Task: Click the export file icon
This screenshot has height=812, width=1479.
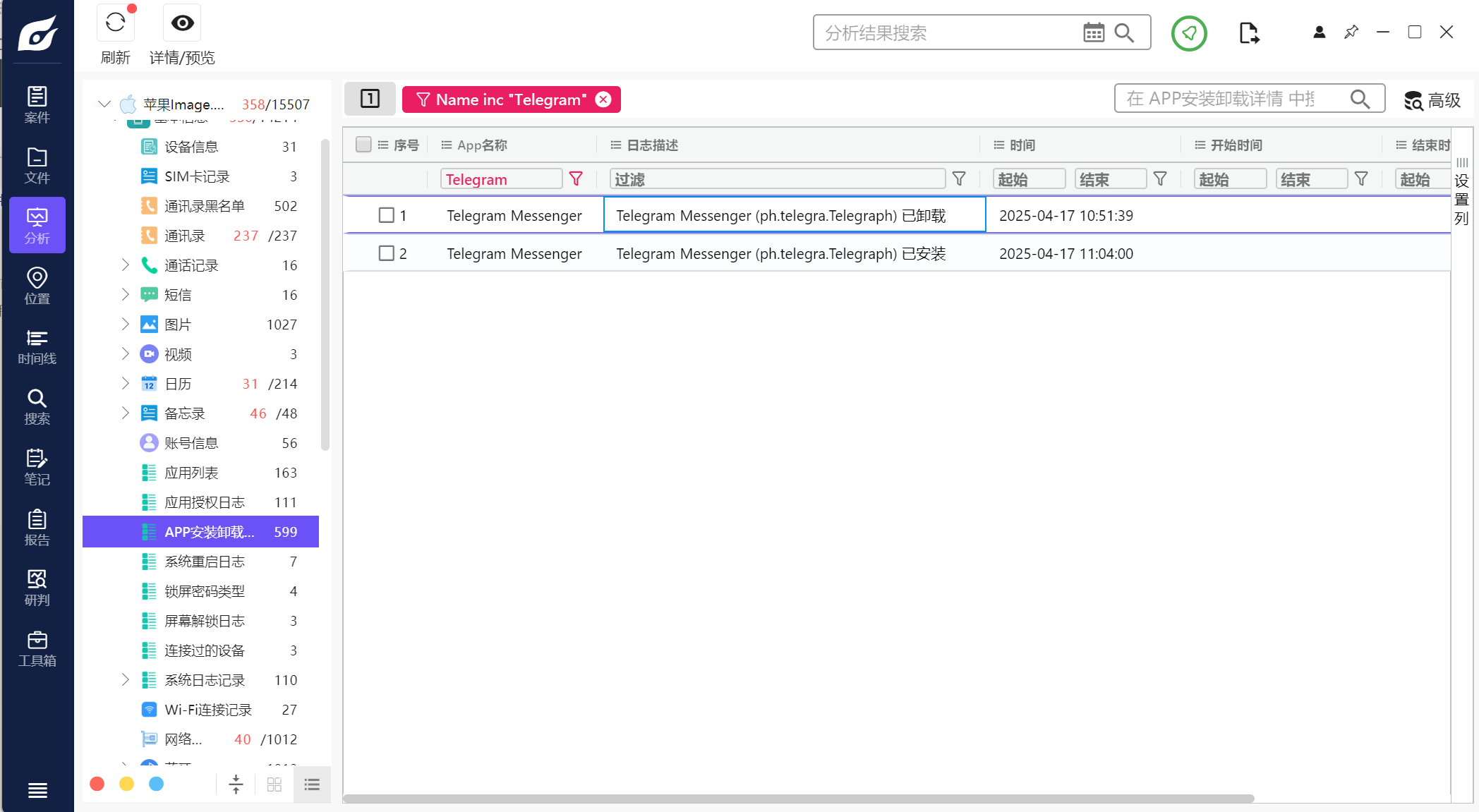Action: click(x=1249, y=33)
